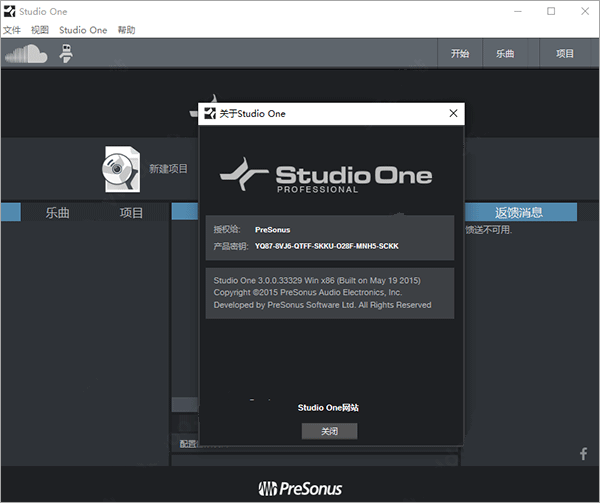The image size is (600, 503).
Task: Open the 视图 menu
Action: (40, 30)
